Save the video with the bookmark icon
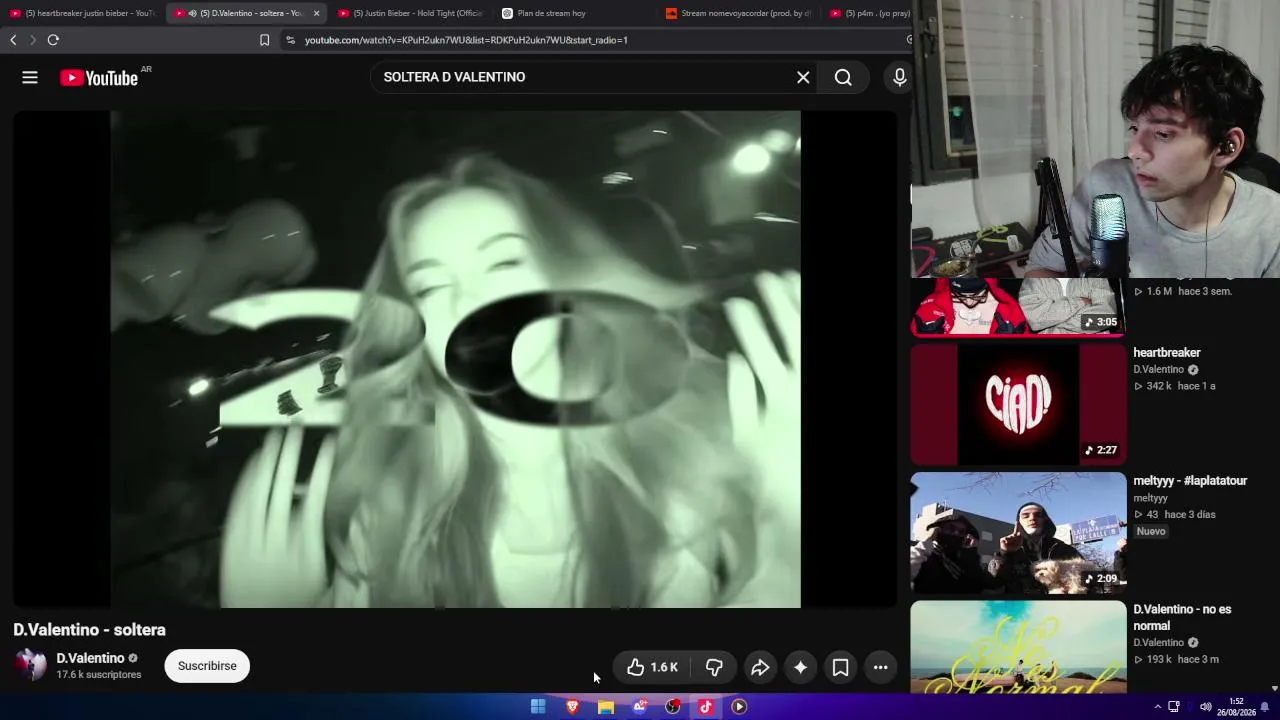 840,667
